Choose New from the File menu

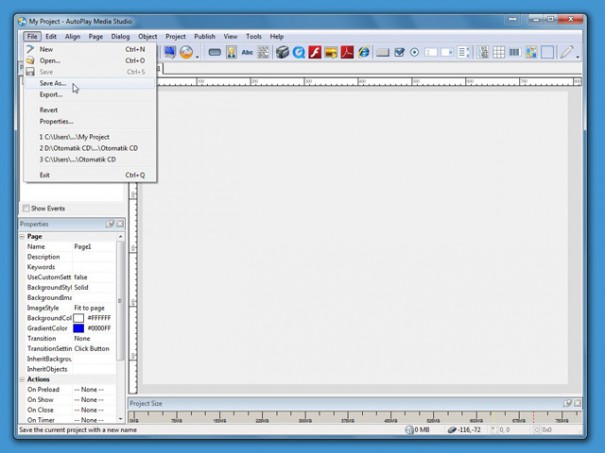click(x=90, y=49)
